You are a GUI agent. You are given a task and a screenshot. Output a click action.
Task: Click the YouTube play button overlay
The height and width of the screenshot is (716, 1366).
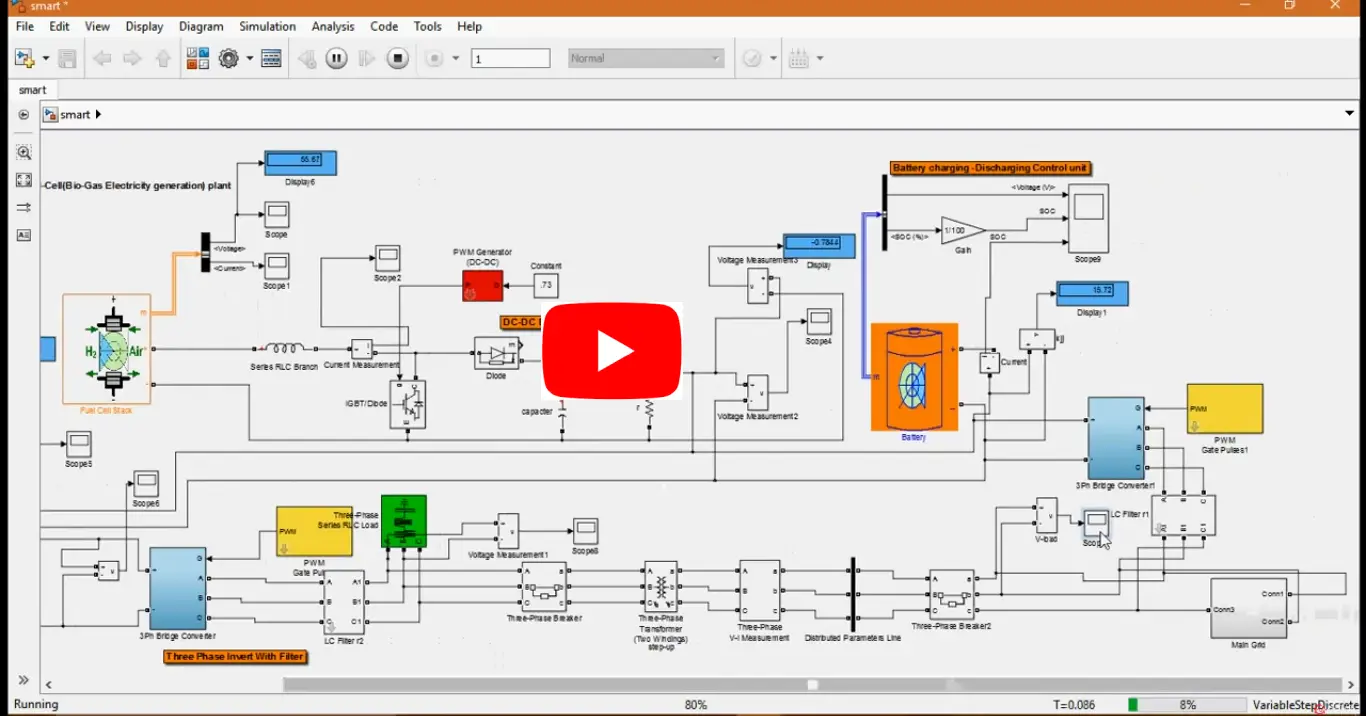click(x=612, y=351)
